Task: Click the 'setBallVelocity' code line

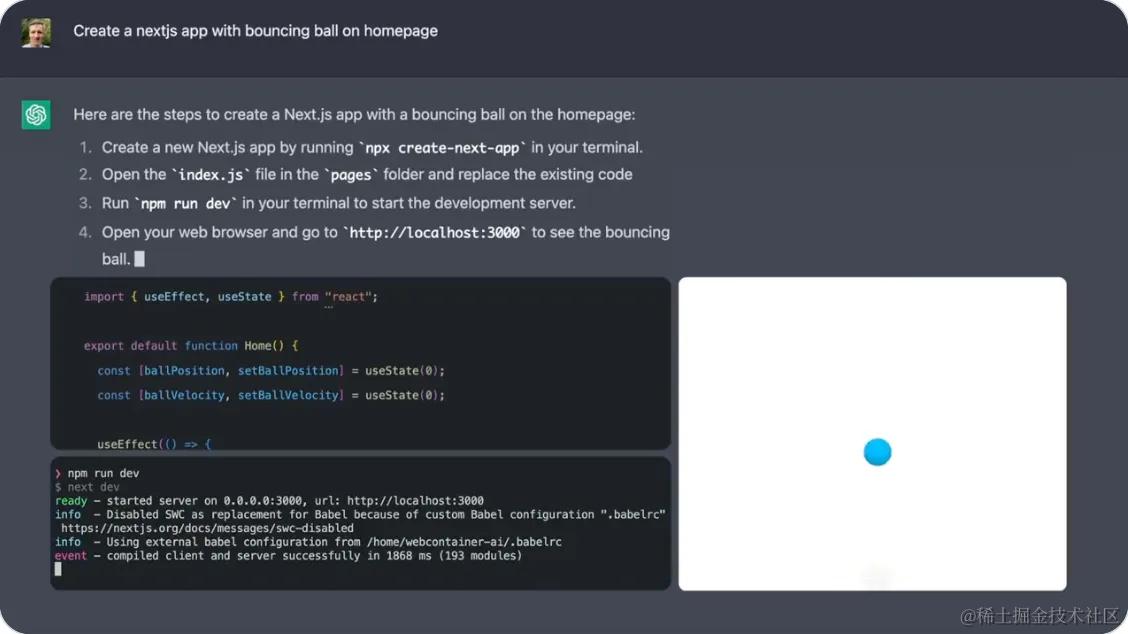Action: (271, 395)
